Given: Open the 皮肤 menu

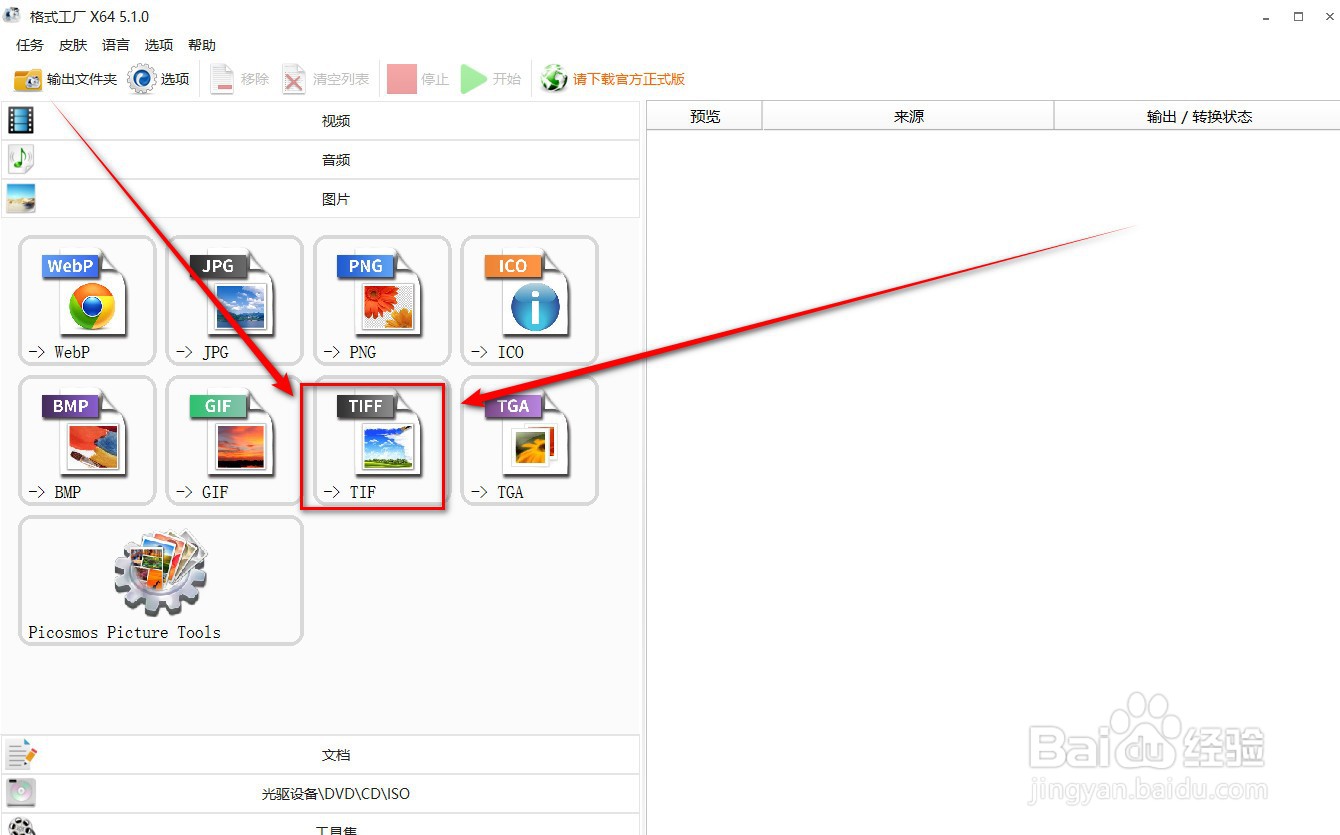Looking at the screenshot, I should [73, 45].
